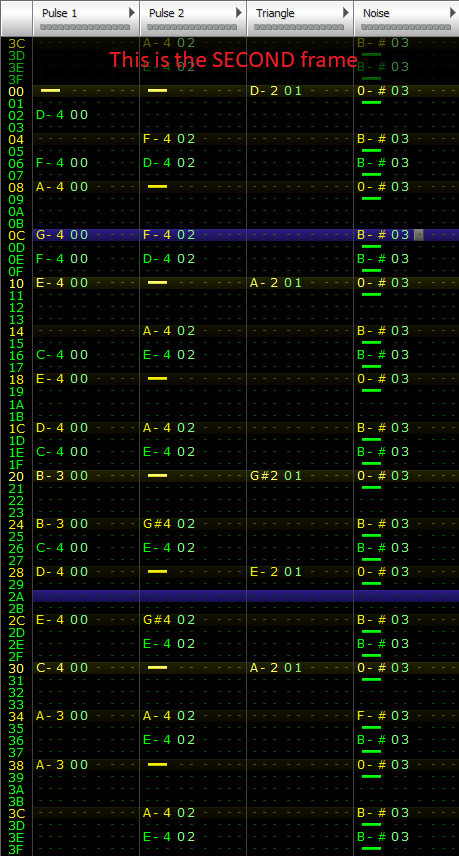Select the G#4 02 cell in Pulse 2 row 24

pos(169,524)
